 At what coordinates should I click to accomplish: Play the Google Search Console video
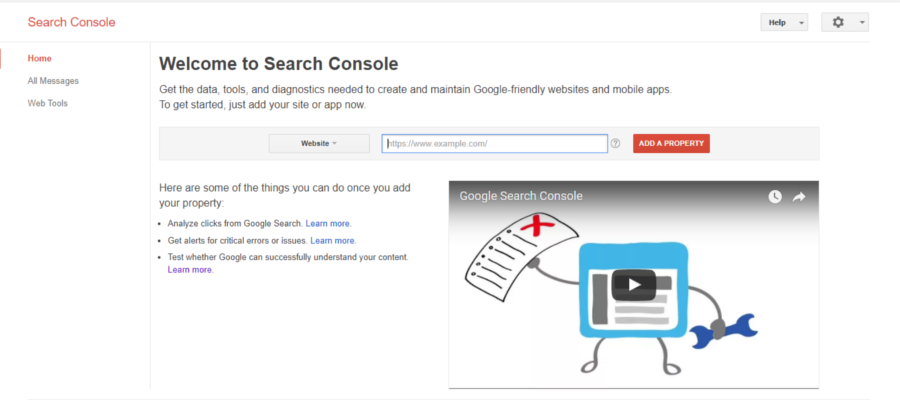634,285
